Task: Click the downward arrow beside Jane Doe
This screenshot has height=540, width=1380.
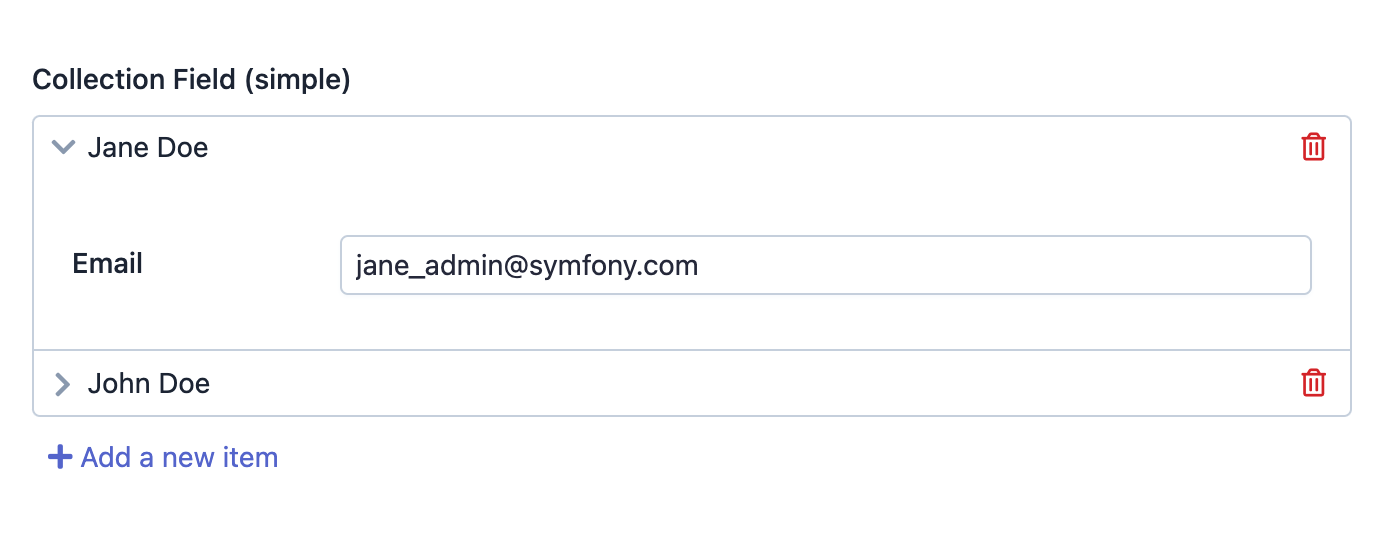Action: 63,148
